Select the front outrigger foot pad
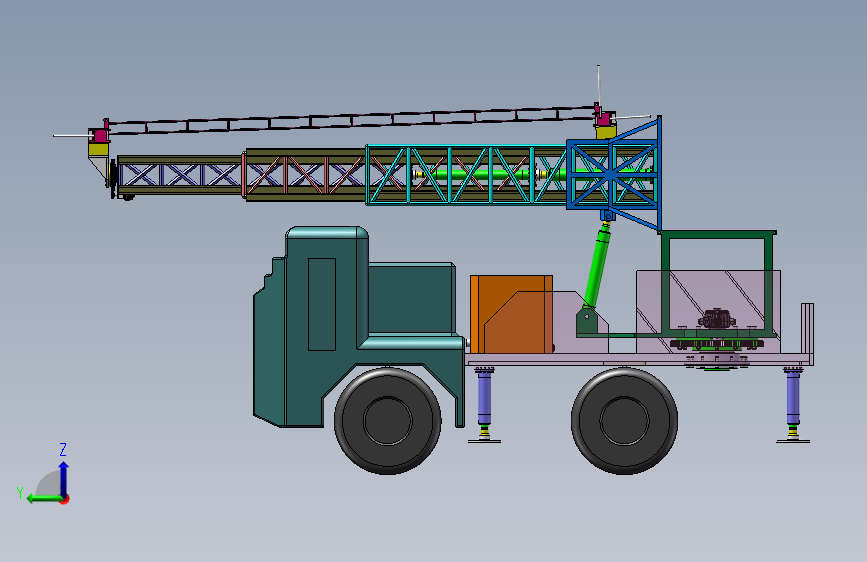 (x=484, y=441)
